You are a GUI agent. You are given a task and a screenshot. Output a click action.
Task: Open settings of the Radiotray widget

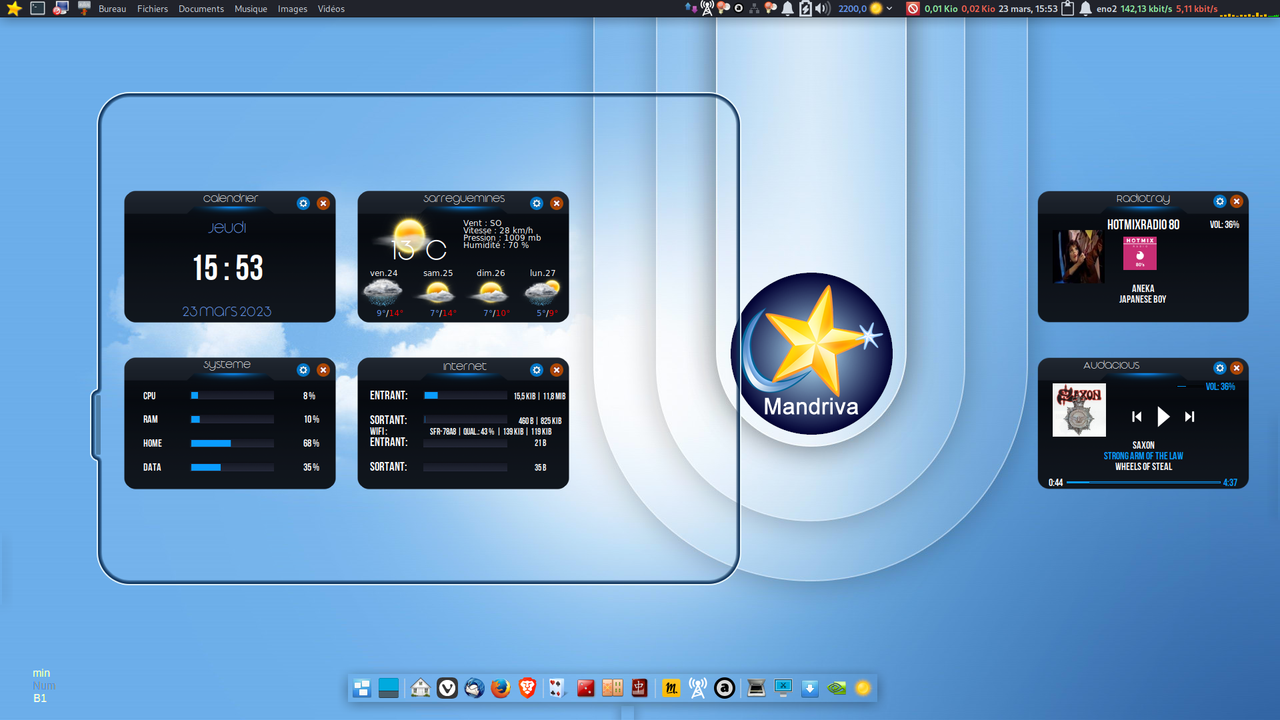[x=1220, y=201]
